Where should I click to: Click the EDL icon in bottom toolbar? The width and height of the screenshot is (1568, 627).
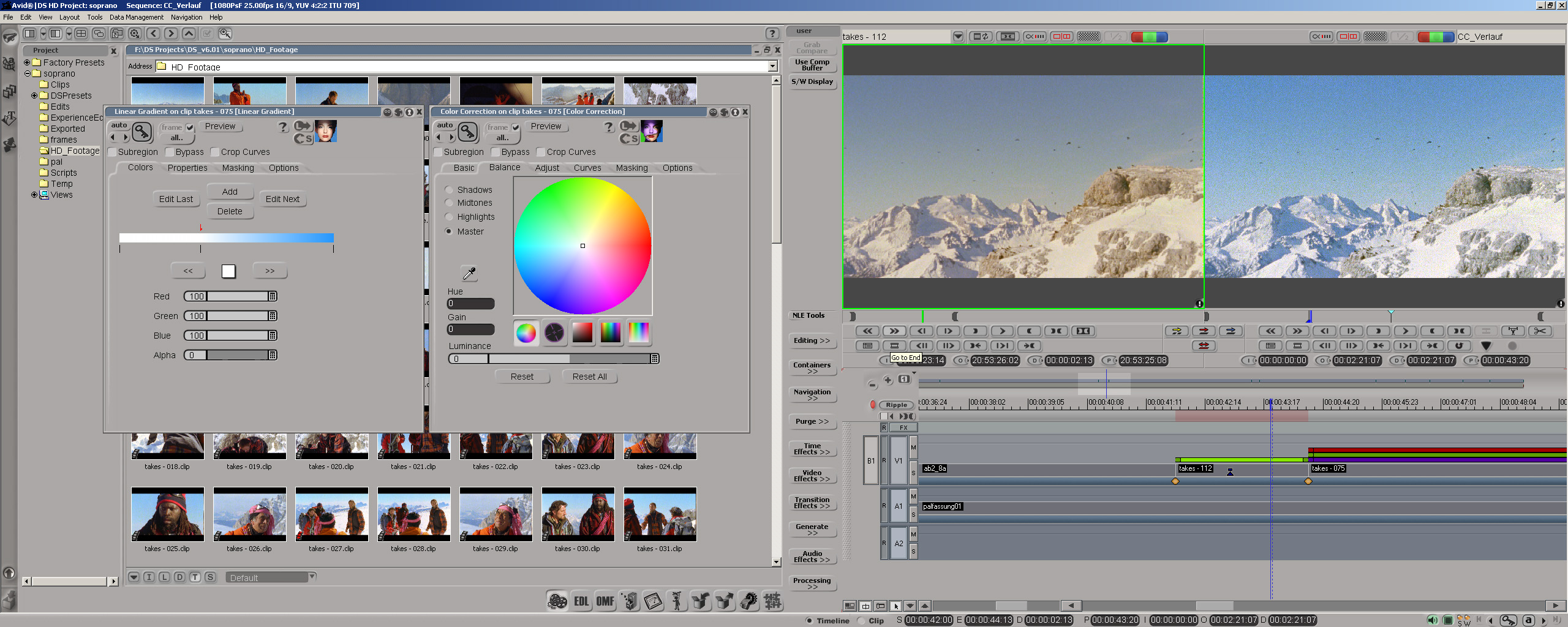[581, 601]
